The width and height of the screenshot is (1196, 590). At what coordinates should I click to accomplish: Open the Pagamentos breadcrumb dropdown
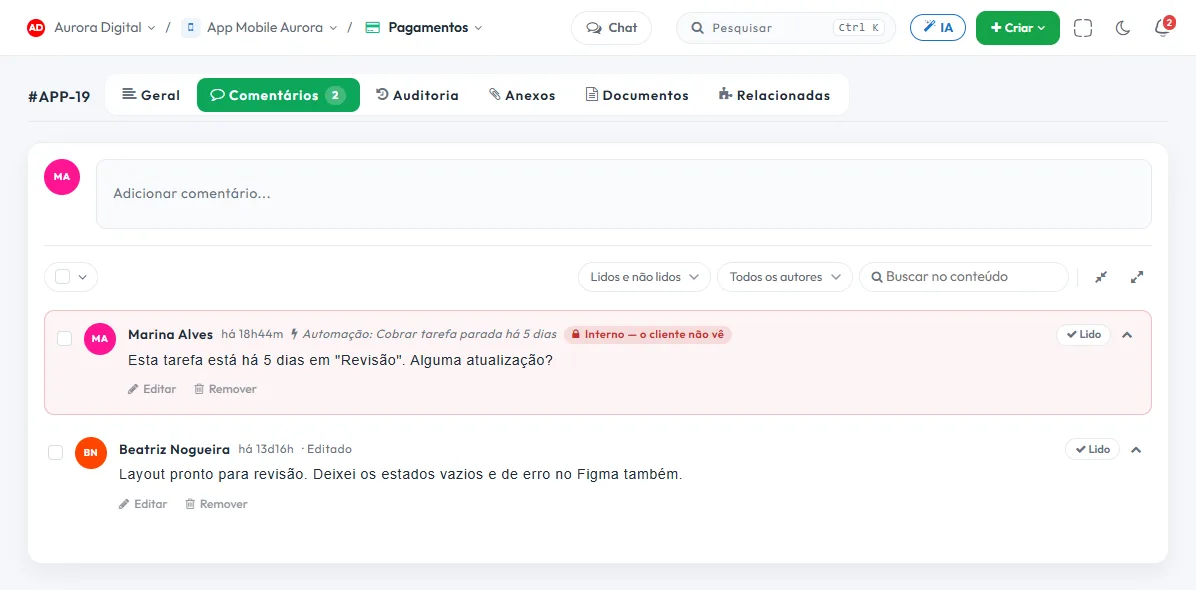pyautogui.click(x=435, y=27)
